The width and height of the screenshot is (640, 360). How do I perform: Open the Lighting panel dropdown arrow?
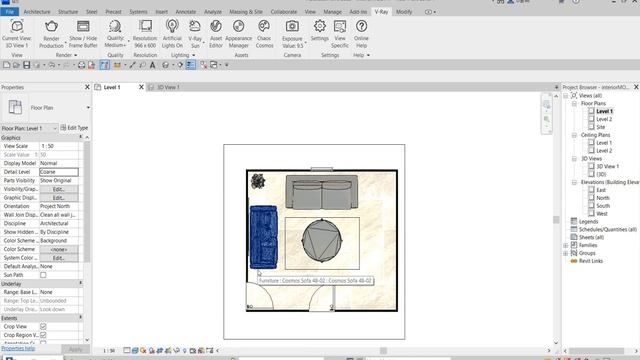pyautogui.click(x=193, y=55)
